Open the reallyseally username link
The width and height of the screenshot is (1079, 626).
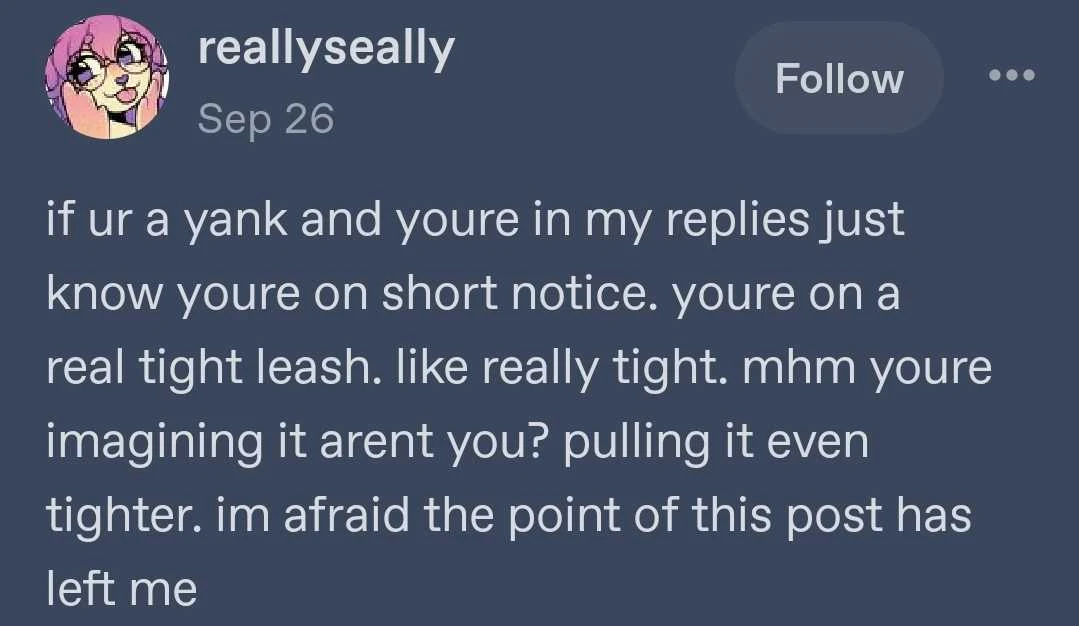coord(326,49)
